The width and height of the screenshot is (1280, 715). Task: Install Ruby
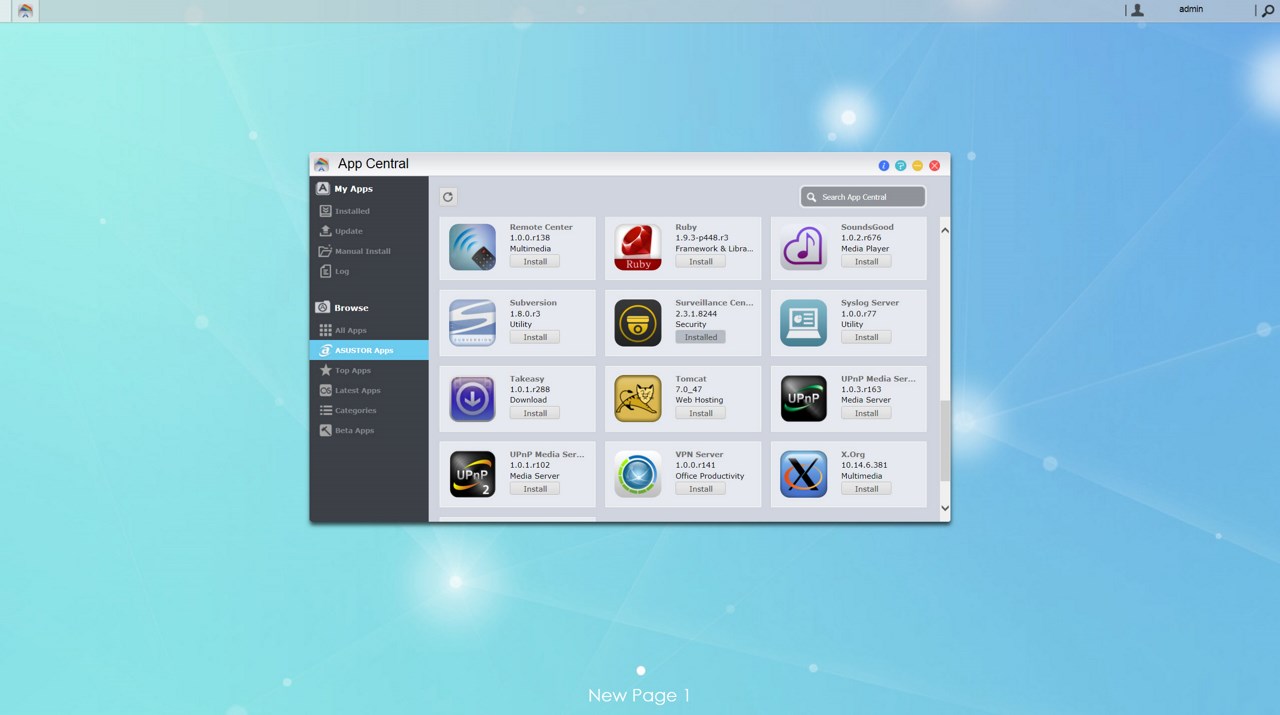point(701,262)
